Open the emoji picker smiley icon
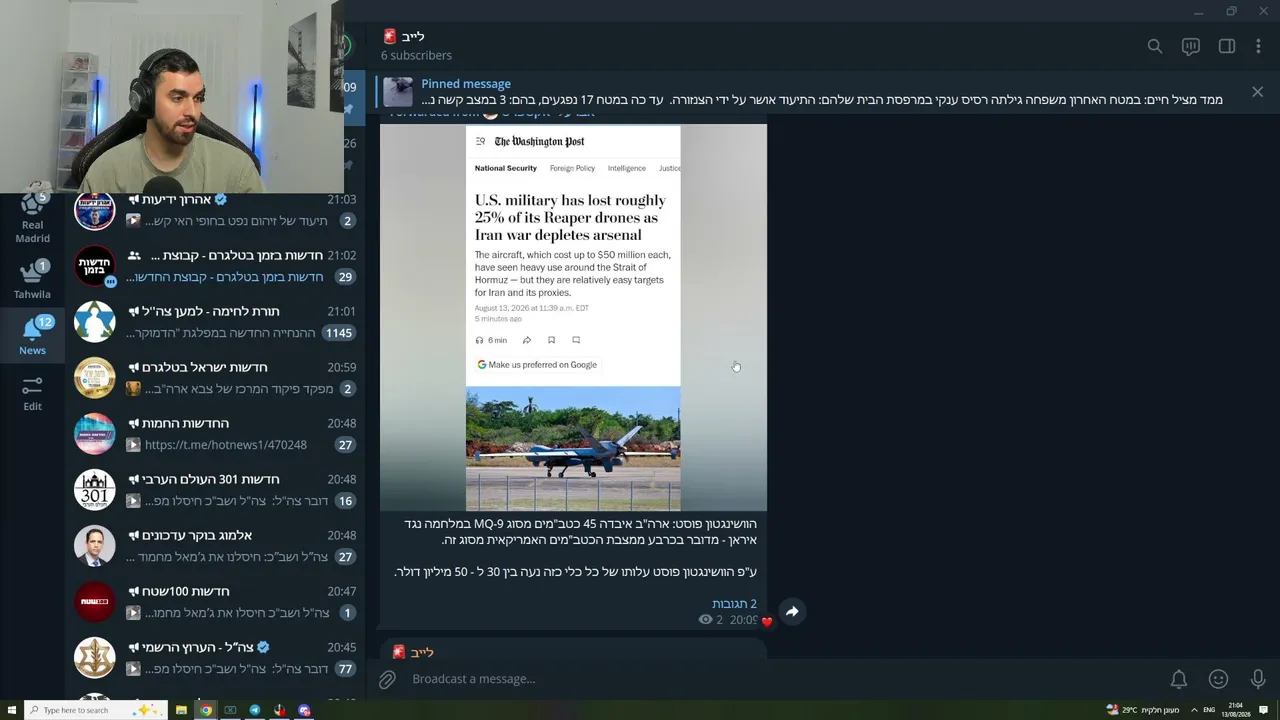1280x720 pixels. 1218,680
